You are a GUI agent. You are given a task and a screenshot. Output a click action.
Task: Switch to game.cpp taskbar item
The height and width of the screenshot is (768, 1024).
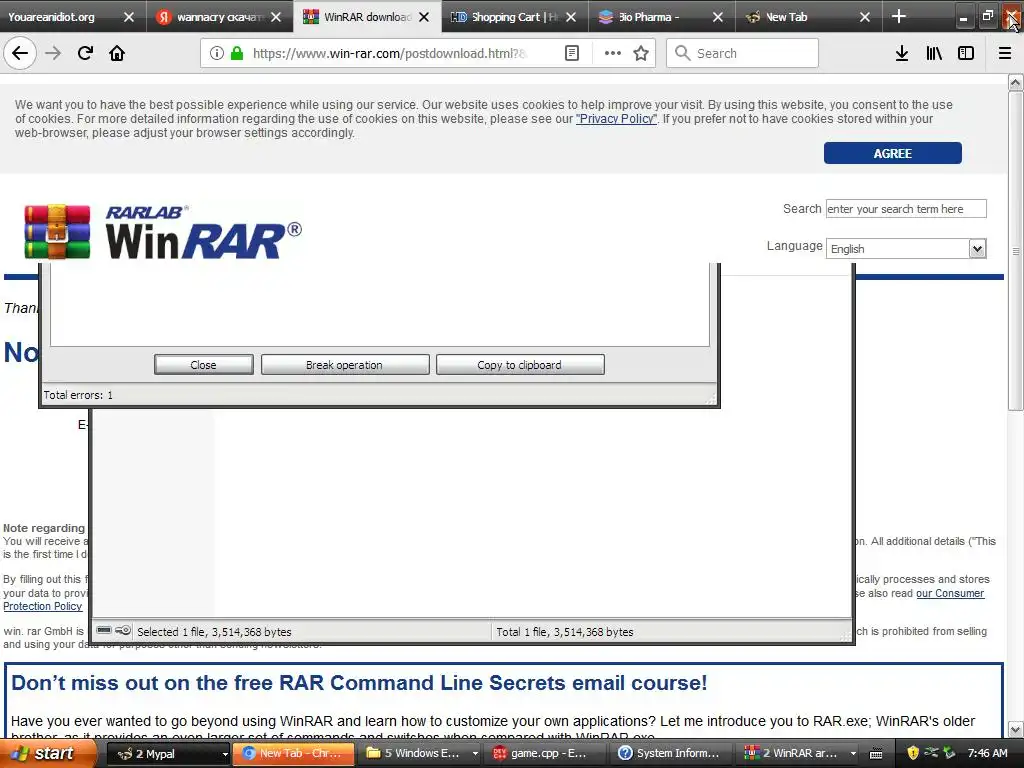(x=547, y=754)
